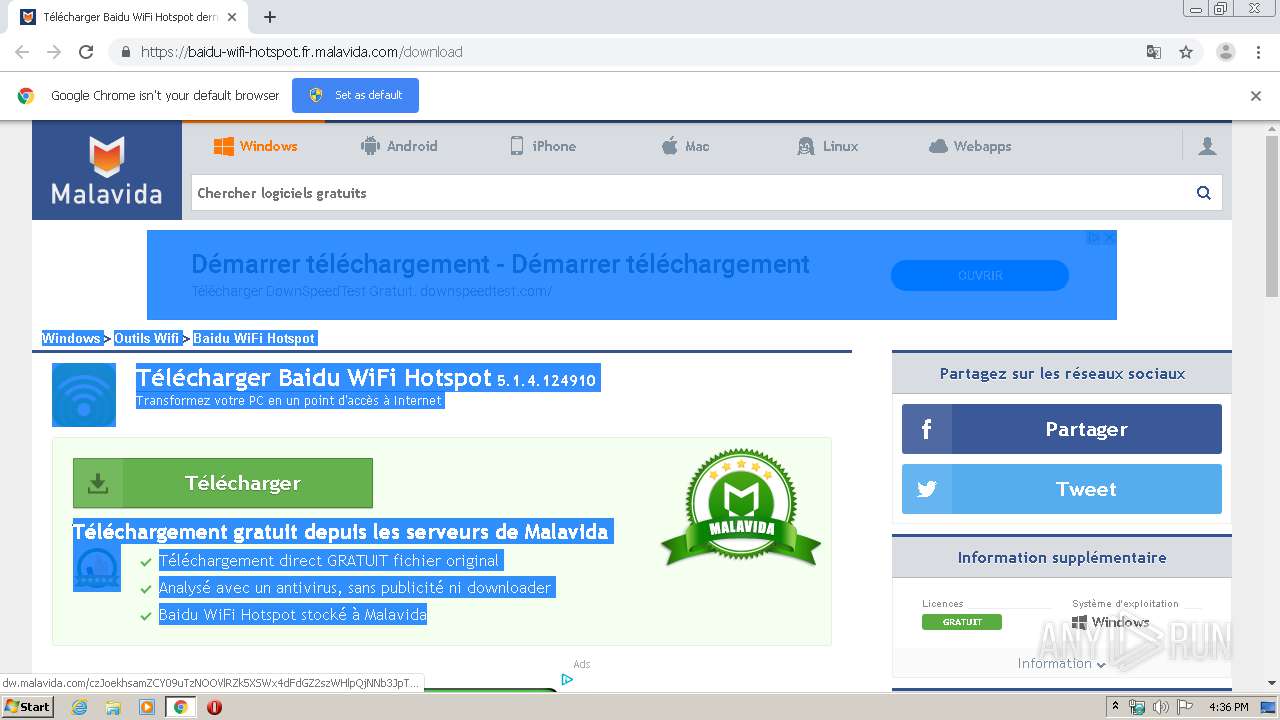
Task: Click the 4:36 PM clock
Action: (x=1228, y=707)
